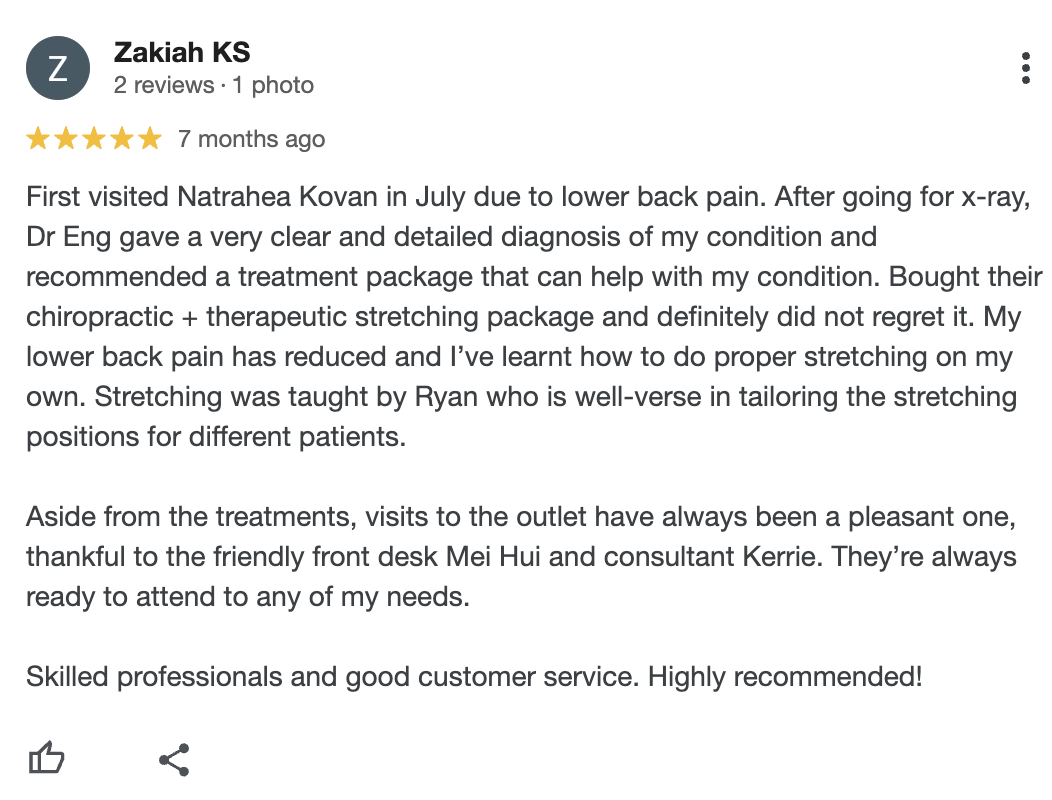The height and width of the screenshot is (800, 1052).
Task: Click the fourth rating star
Action: pos(123,138)
